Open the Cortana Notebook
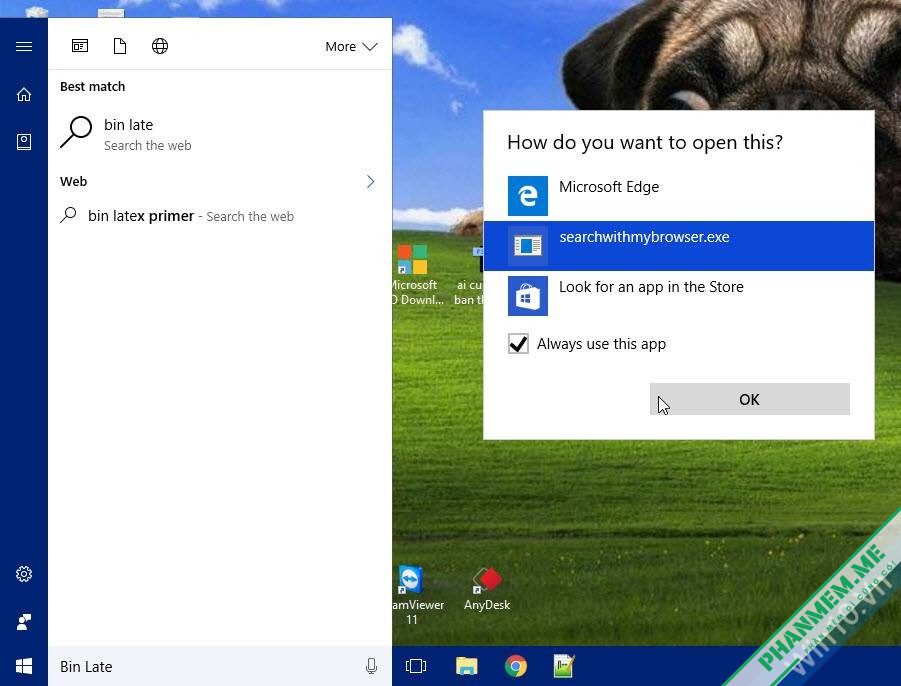 pyautogui.click(x=24, y=141)
